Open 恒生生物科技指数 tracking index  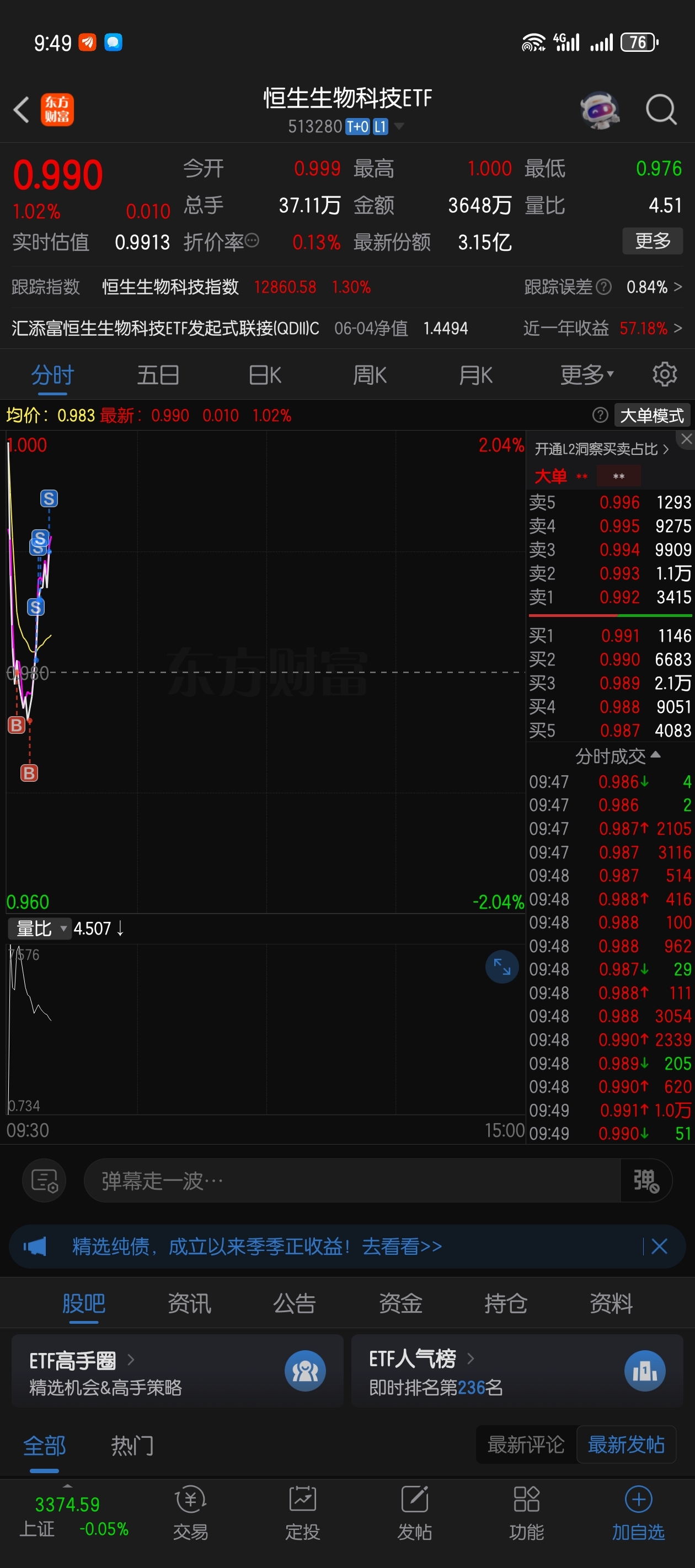(170, 287)
